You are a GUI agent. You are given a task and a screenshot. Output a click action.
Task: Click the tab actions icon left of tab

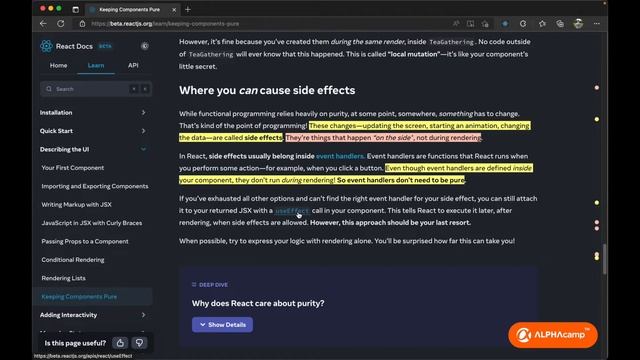click(76, 9)
